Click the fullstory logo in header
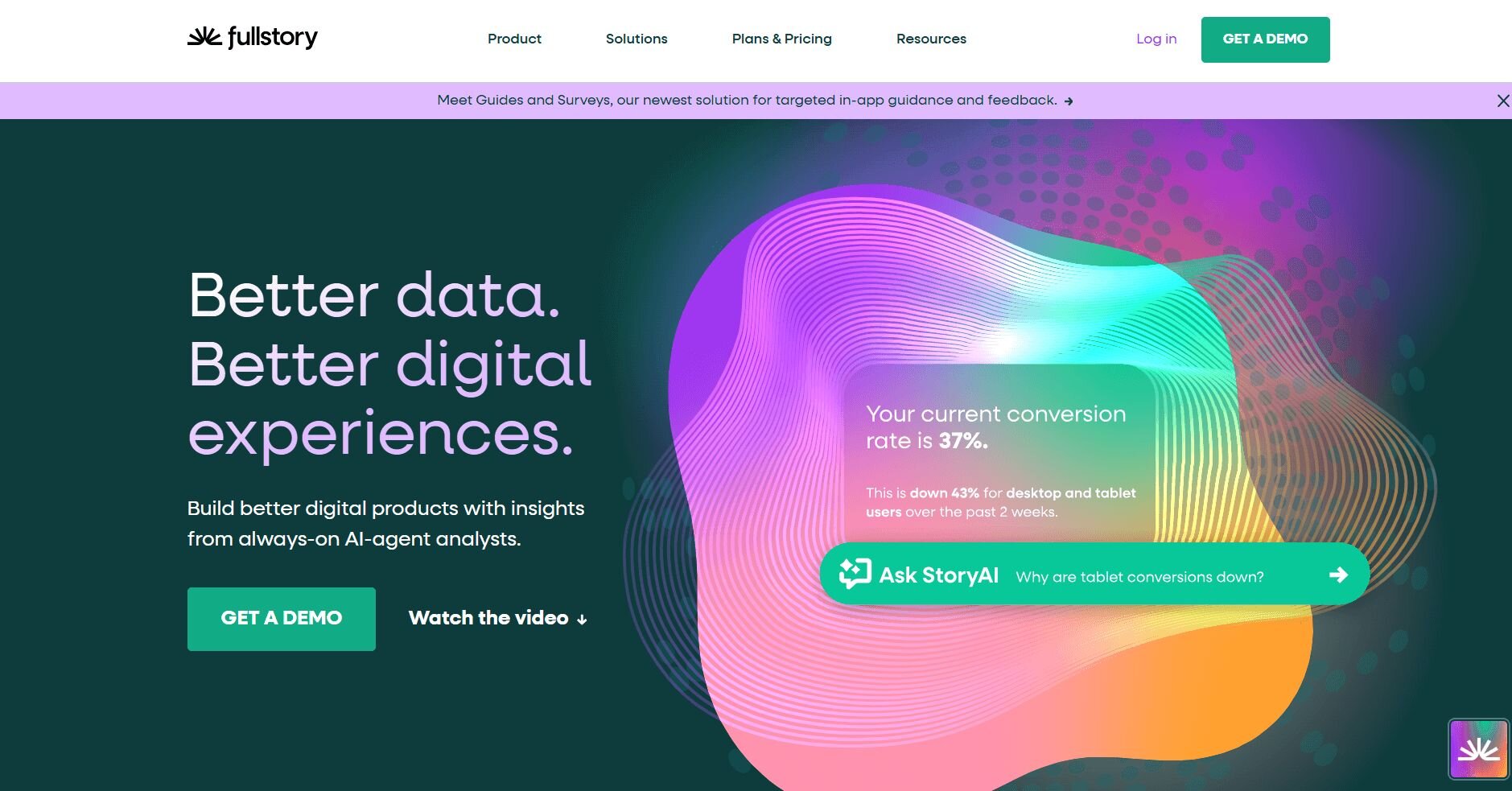 point(253,37)
